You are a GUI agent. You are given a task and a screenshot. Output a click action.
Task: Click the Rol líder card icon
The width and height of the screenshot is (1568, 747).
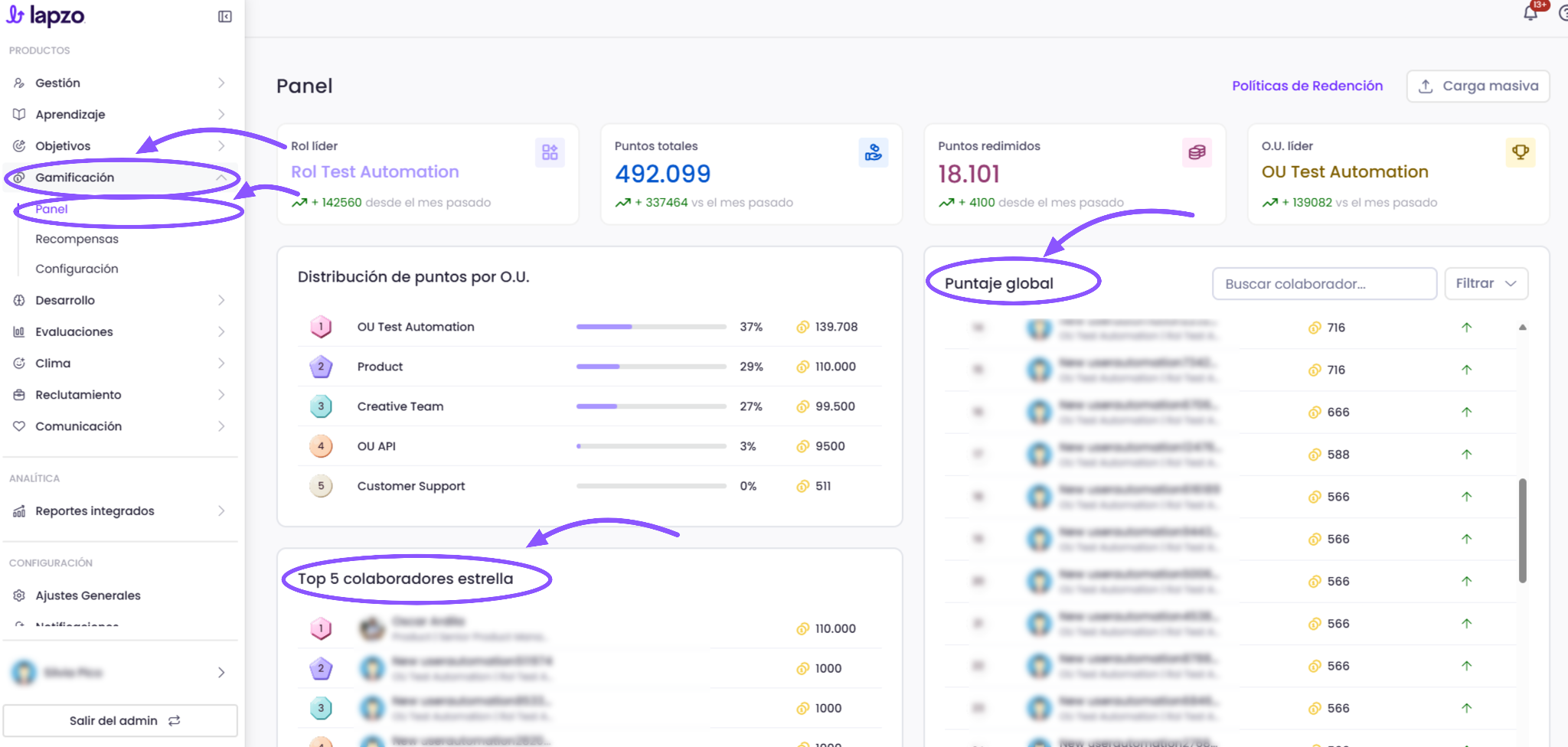[x=550, y=152]
